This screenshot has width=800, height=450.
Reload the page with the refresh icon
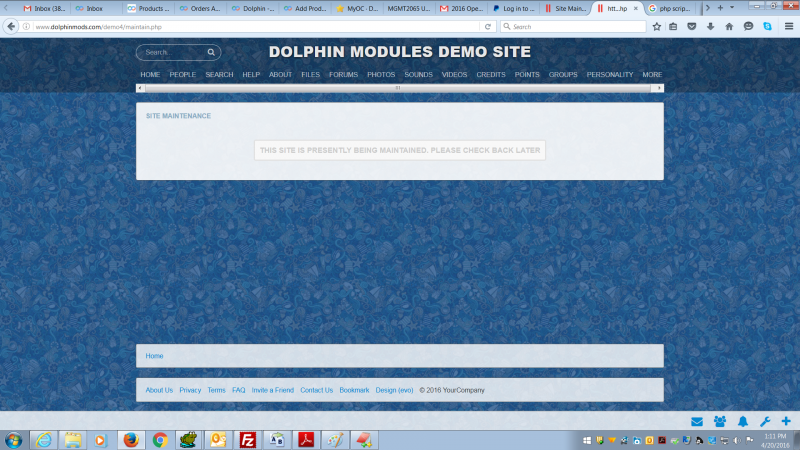[x=488, y=27]
